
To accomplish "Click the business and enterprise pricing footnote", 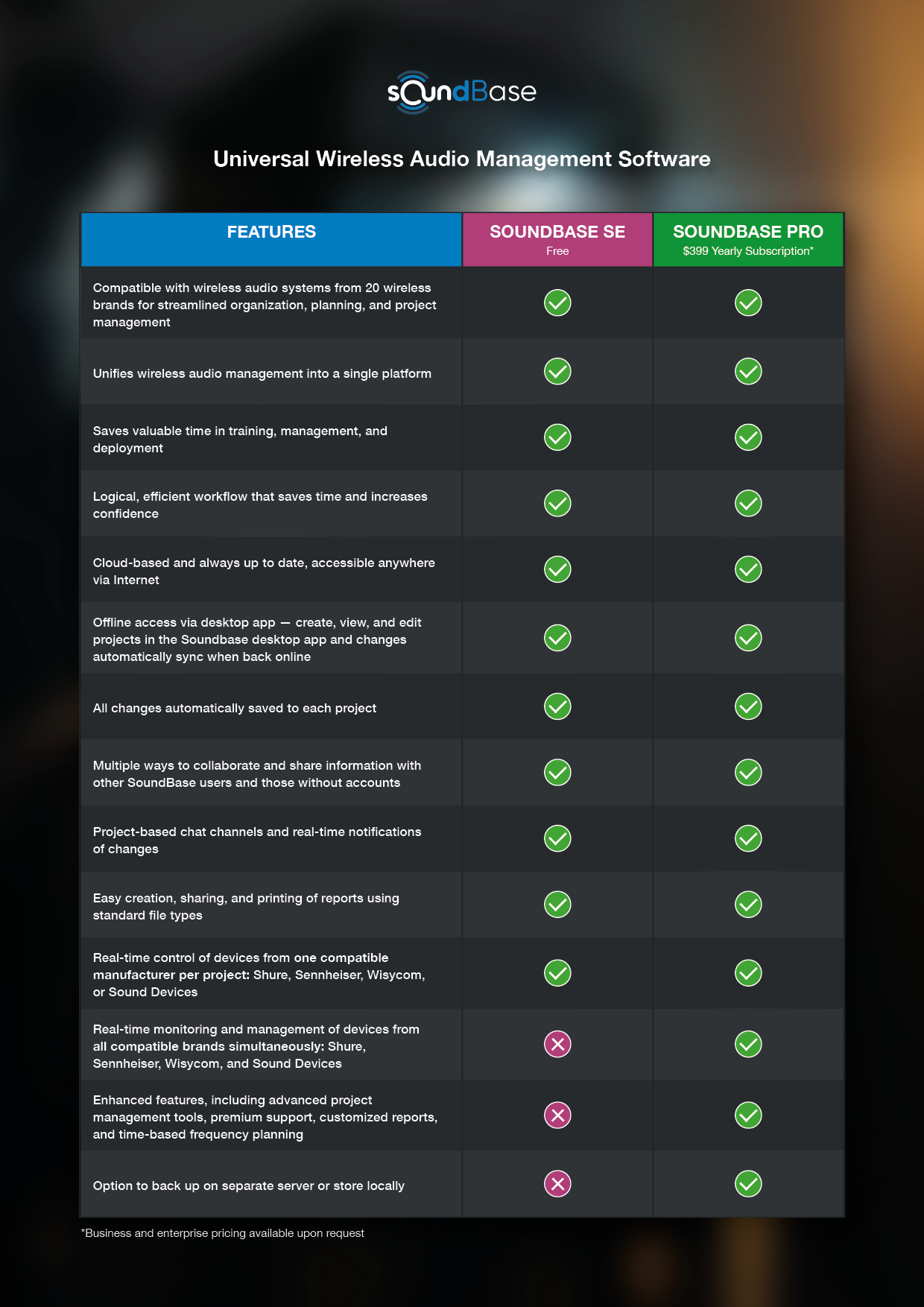I will pyautogui.click(x=223, y=1233).
